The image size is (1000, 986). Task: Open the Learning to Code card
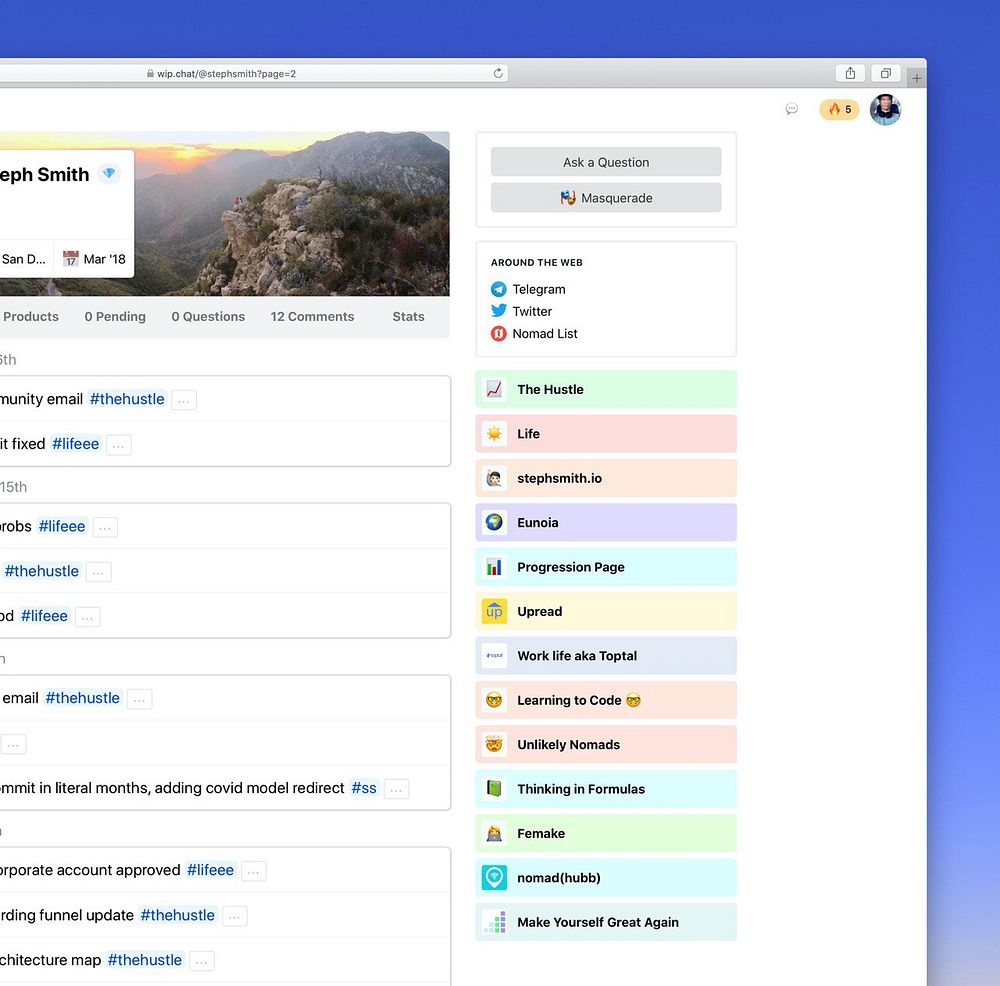coord(606,700)
